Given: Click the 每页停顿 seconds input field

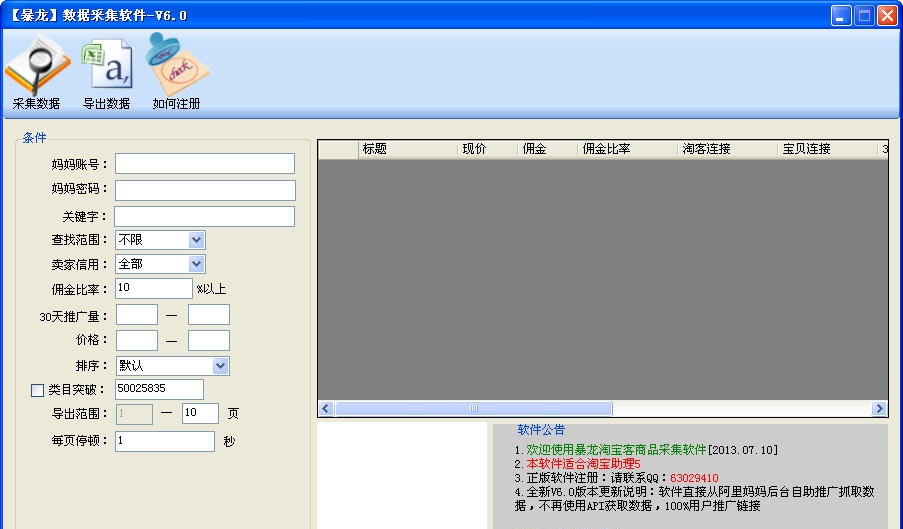Looking at the screenshot, I should pyautogui.click(x=165, y=441).
